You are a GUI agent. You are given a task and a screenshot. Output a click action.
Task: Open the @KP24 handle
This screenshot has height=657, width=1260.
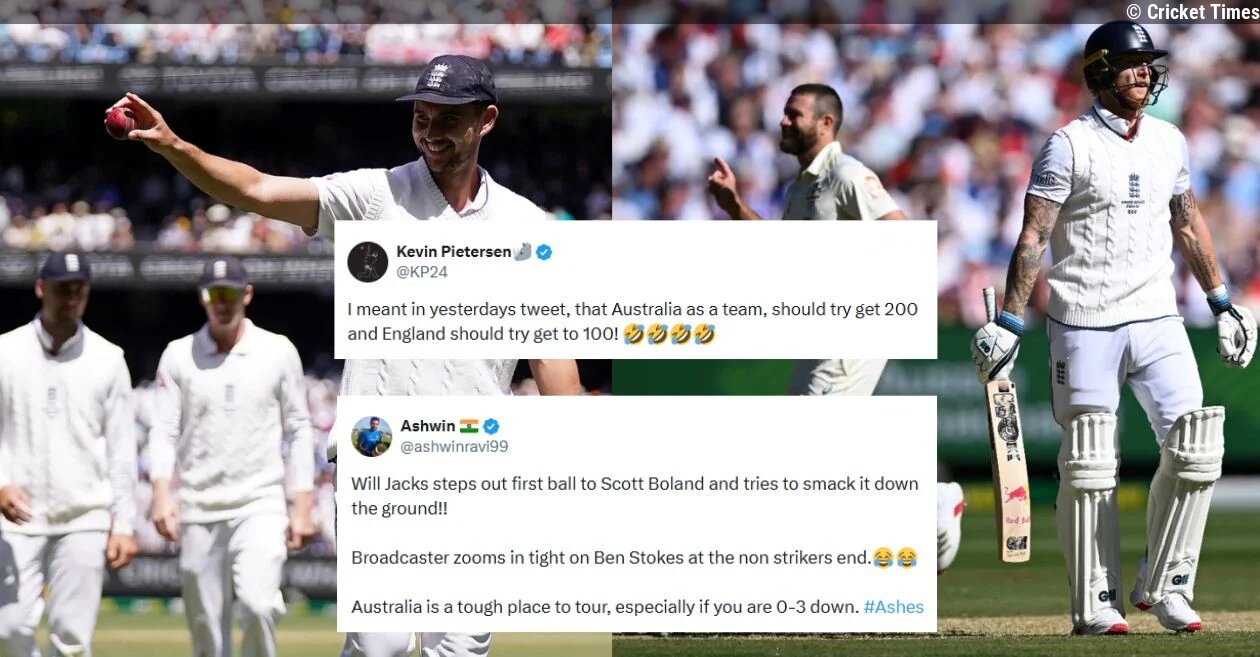(421, 271)
